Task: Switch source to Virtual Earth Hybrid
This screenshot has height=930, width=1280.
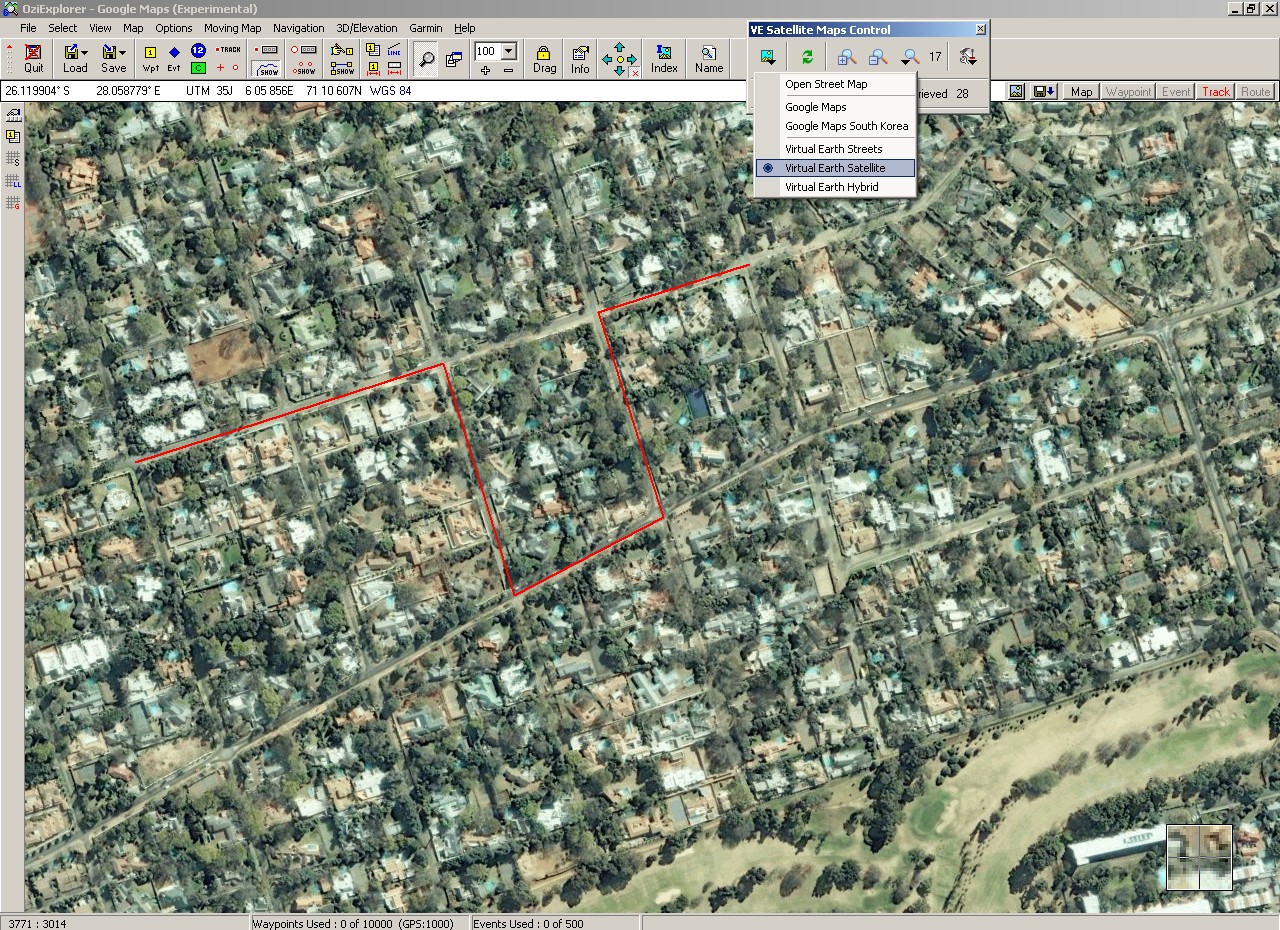Action: pos(833,187)
